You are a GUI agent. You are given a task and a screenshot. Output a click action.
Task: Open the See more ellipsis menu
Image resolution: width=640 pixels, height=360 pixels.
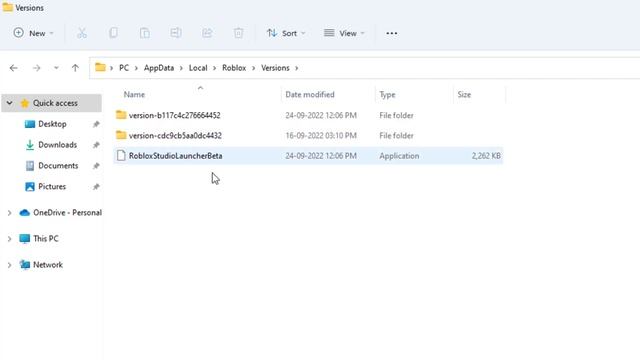tap(391, 33)
